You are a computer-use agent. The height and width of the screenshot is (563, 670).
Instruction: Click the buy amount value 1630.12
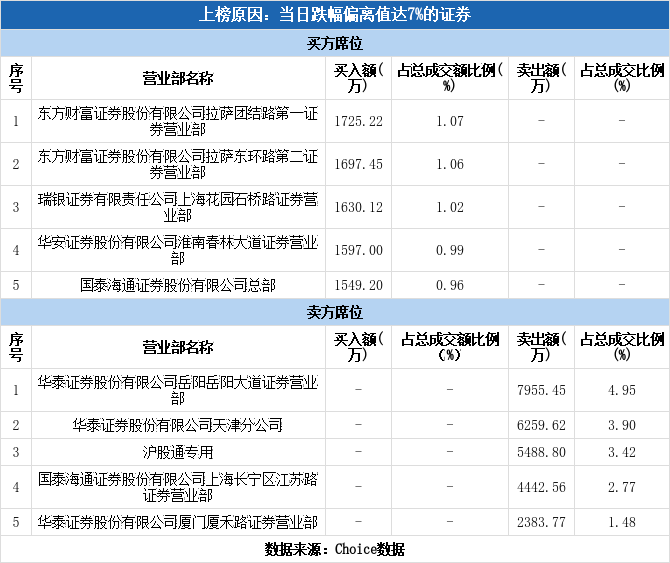tap(359, 207)
